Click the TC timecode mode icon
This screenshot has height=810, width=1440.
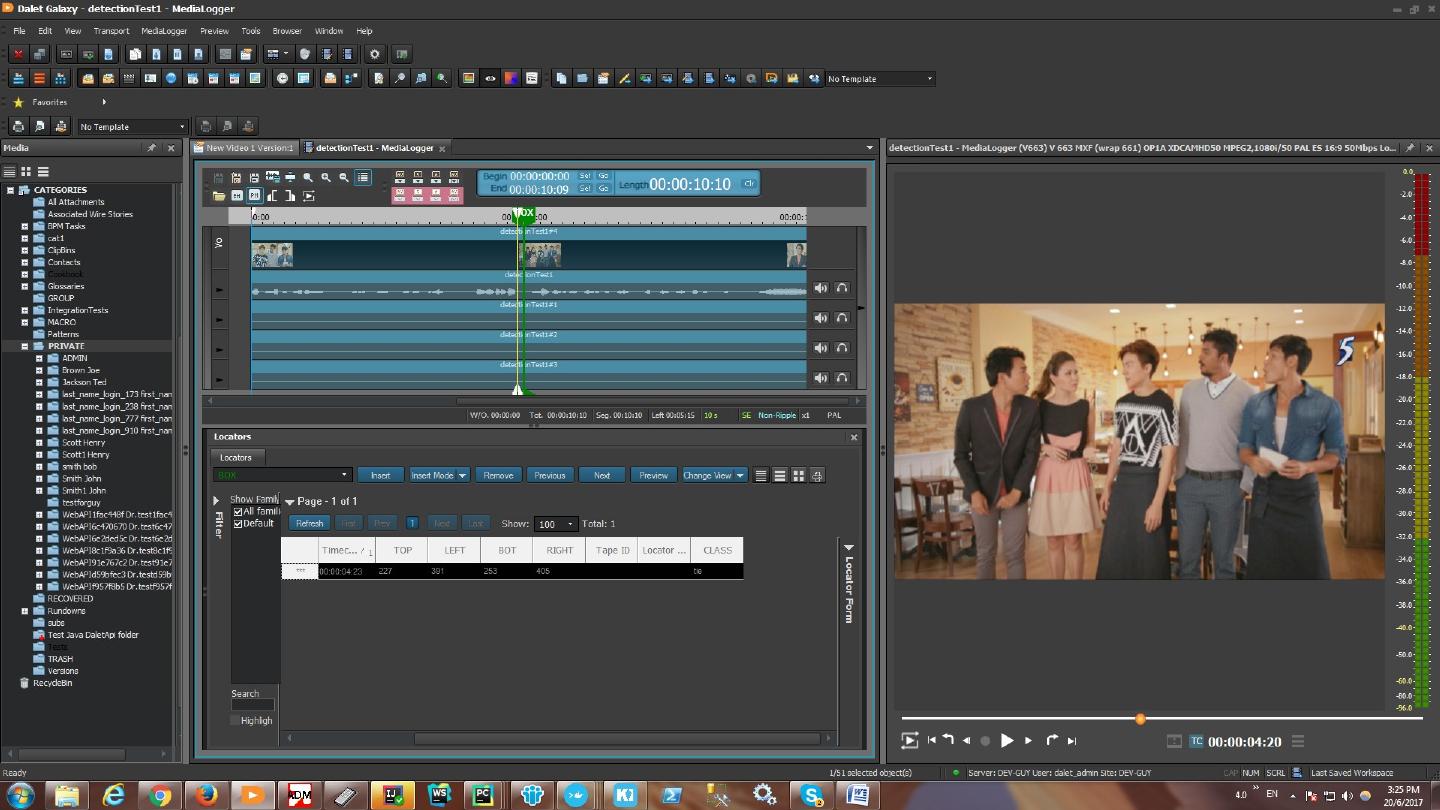pyautogui.click(x=1196, y=741)
